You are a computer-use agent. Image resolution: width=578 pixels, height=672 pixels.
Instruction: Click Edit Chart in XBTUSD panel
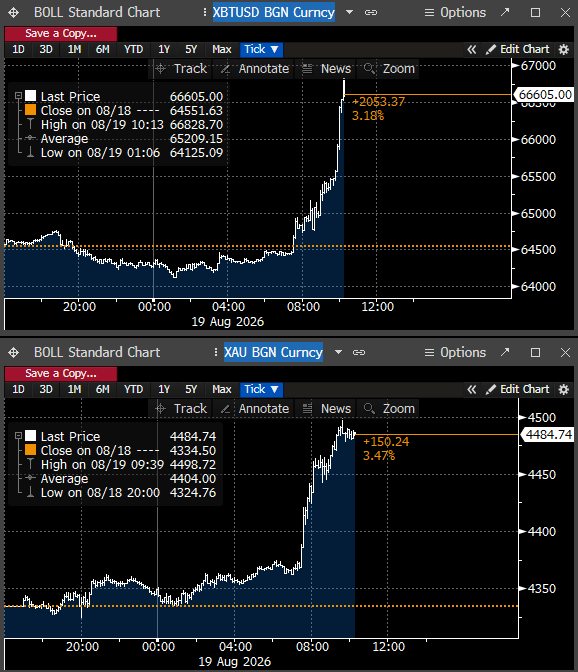coord(517,49)
